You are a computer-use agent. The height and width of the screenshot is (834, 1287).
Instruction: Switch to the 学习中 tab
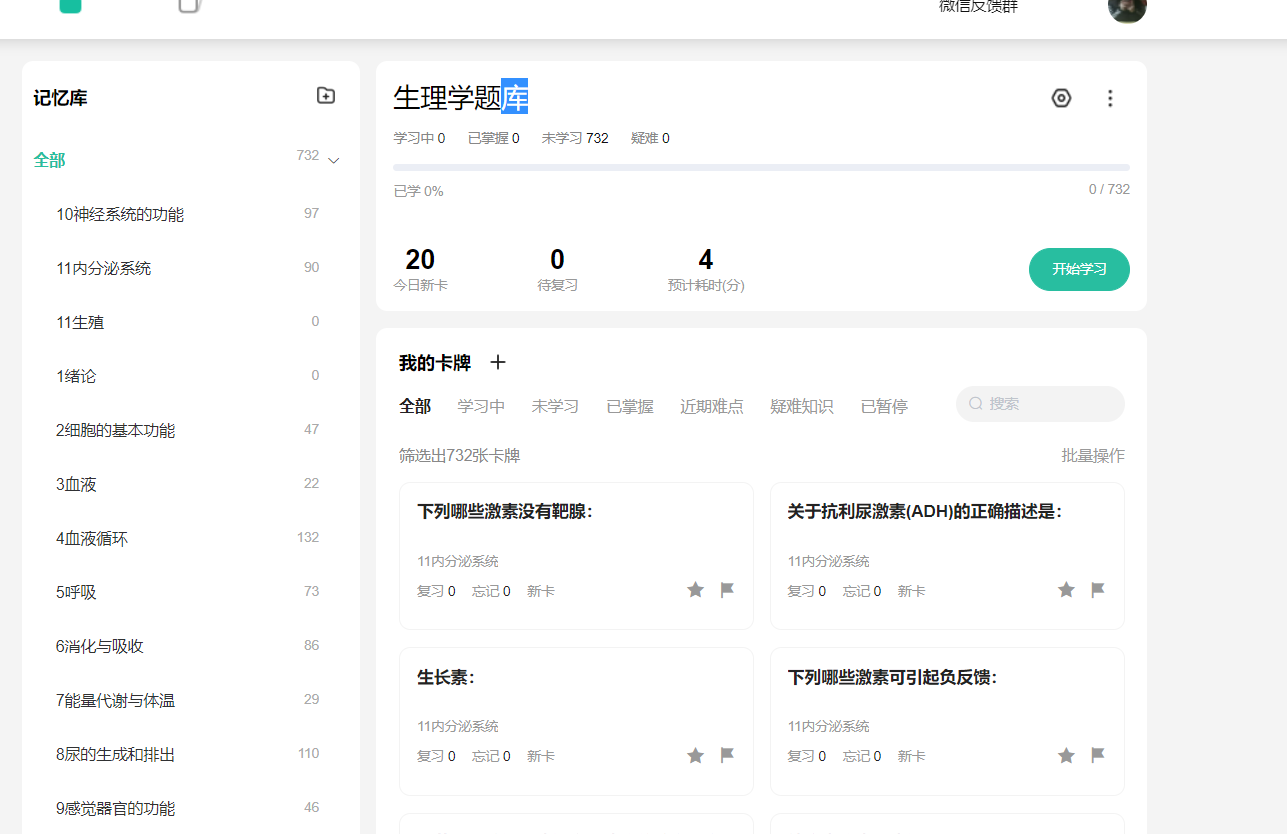click(481, 406)
